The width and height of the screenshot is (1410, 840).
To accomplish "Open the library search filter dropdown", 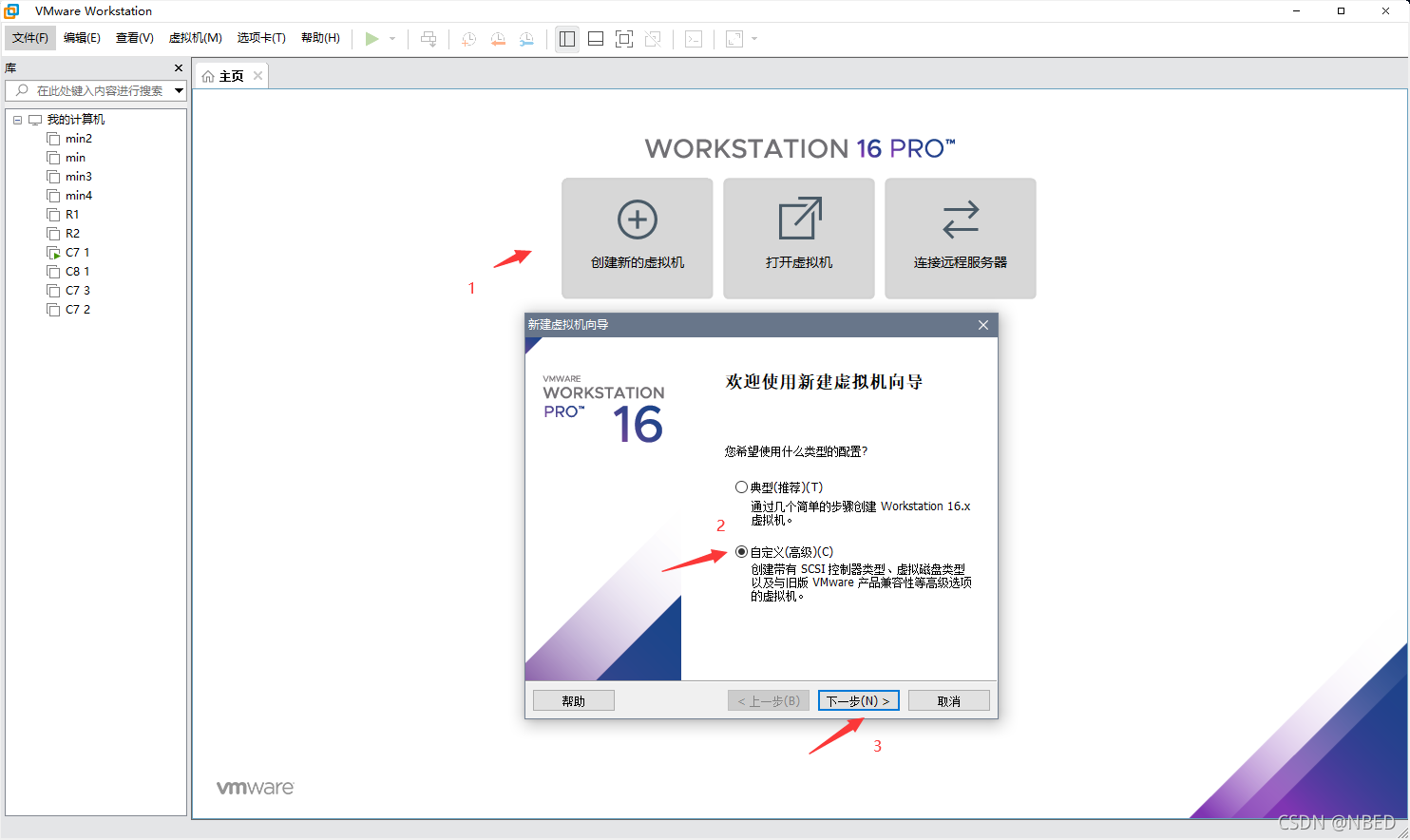I will point(179,90).
